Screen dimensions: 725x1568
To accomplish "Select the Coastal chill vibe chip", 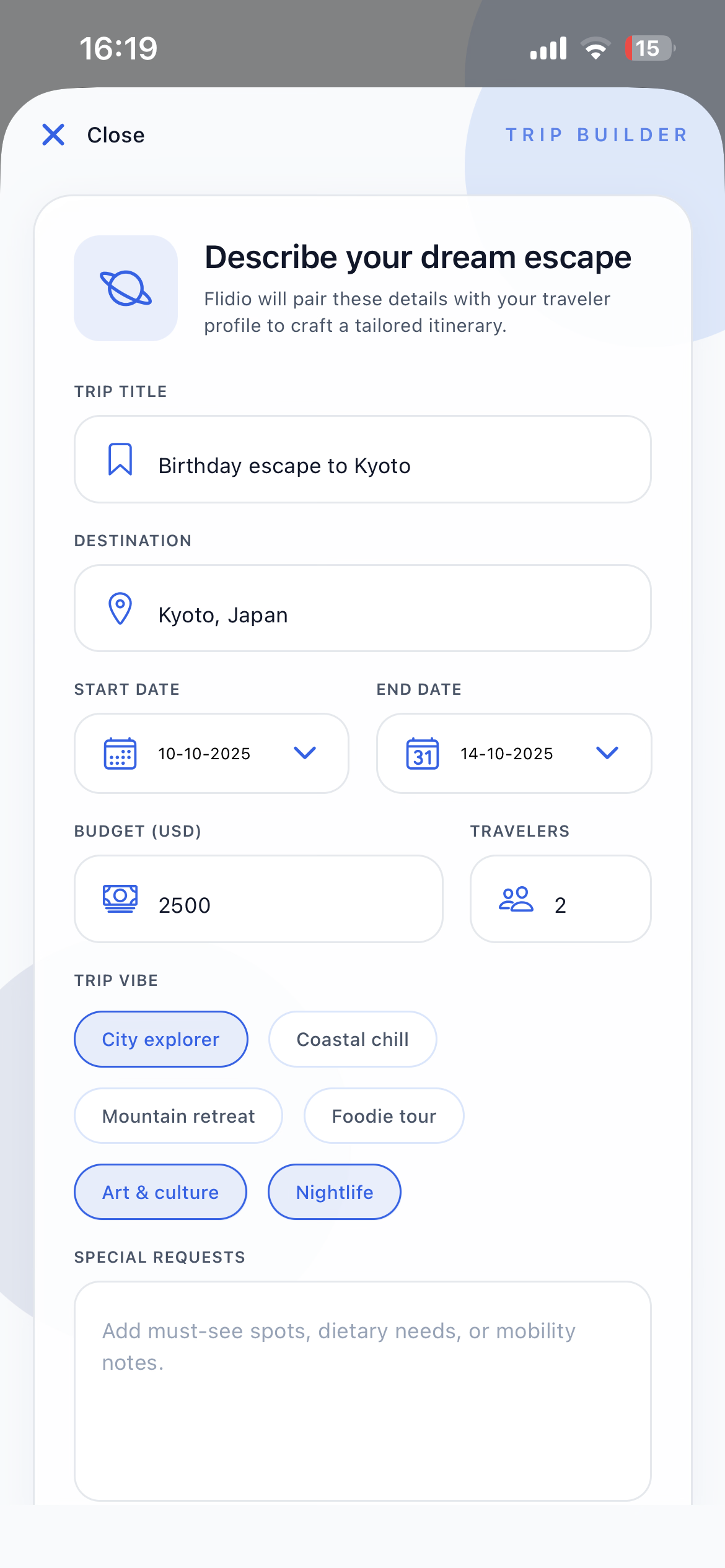I will coord(353,1039).
